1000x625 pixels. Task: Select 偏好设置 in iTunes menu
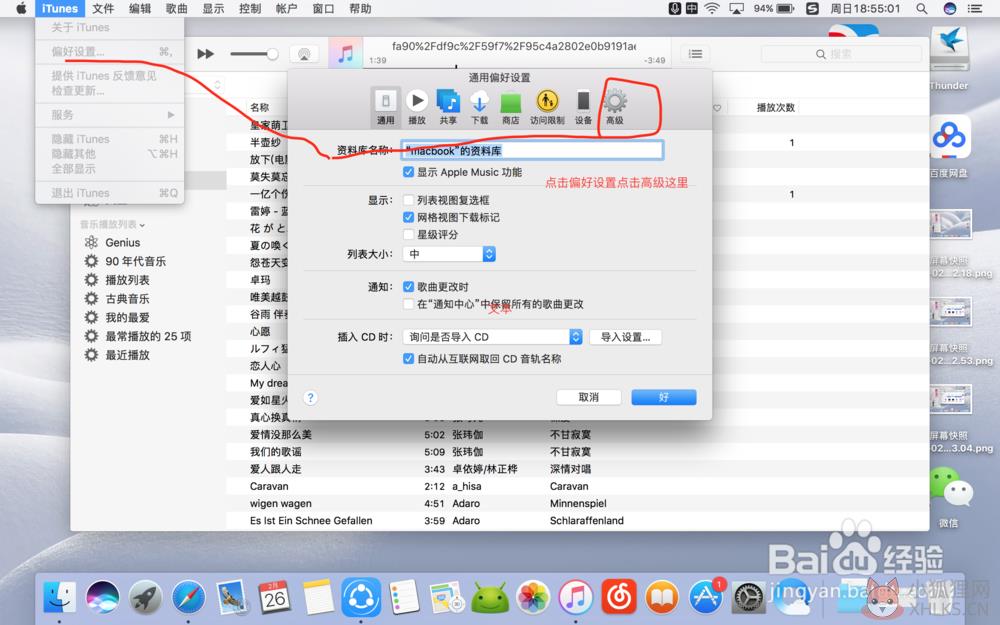pyautogui.click(x=109, y=52)
